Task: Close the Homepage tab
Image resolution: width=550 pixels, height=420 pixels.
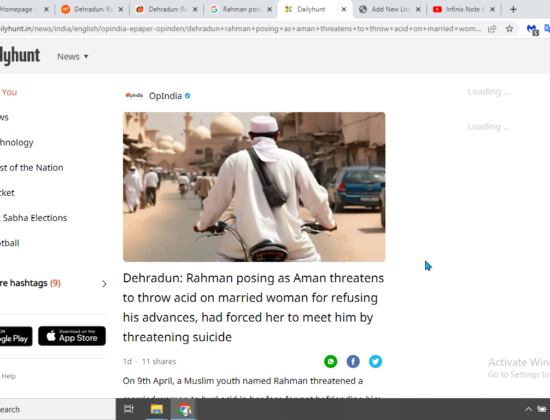Action: point(46,9)
